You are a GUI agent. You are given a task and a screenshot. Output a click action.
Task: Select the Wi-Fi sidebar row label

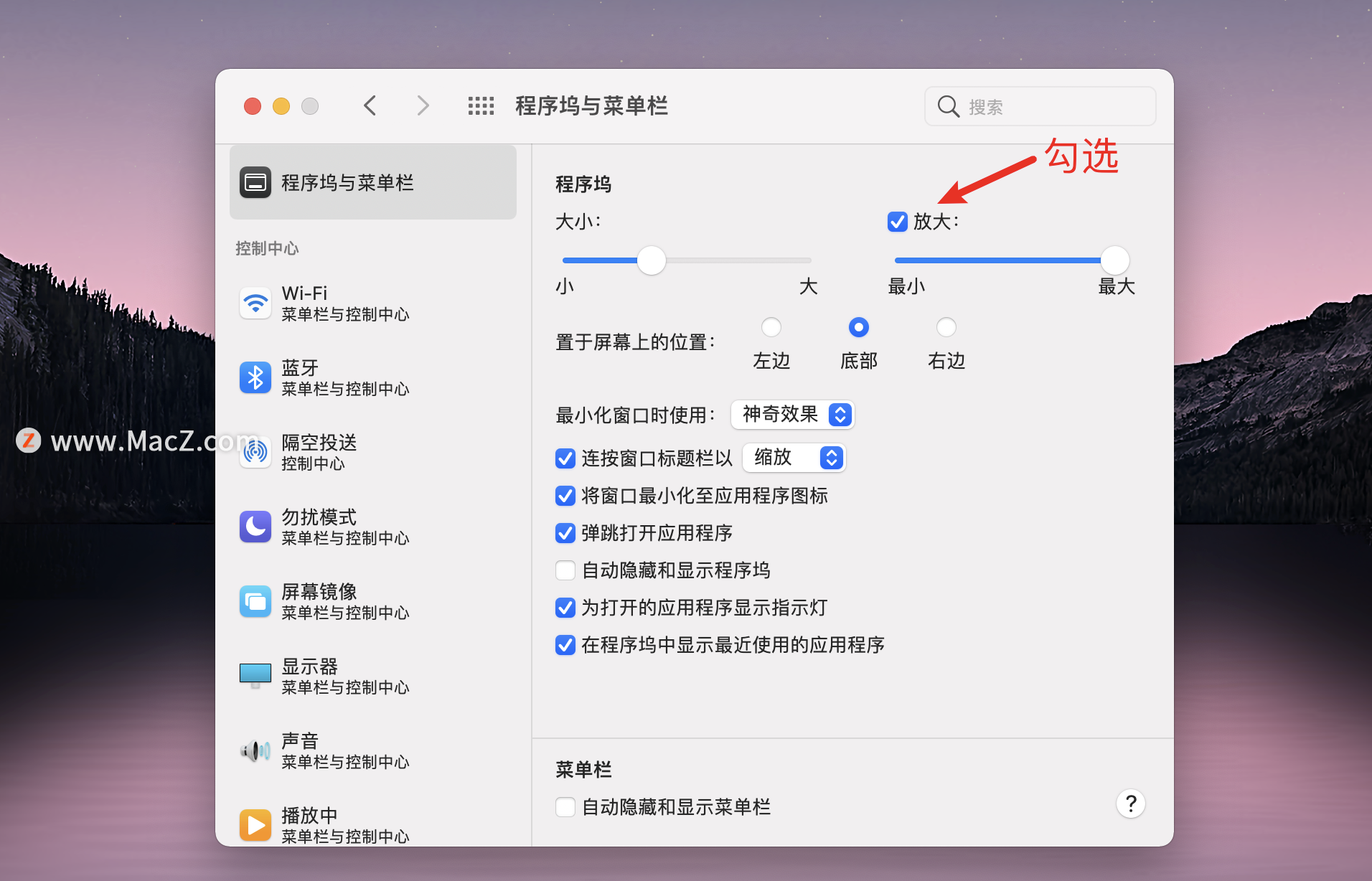(304, 293)
